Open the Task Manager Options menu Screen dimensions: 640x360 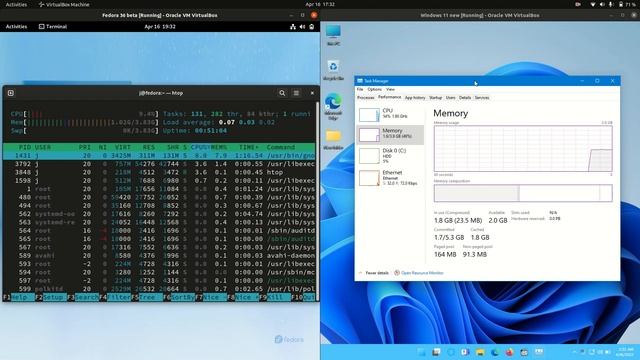tap(374, 89)
